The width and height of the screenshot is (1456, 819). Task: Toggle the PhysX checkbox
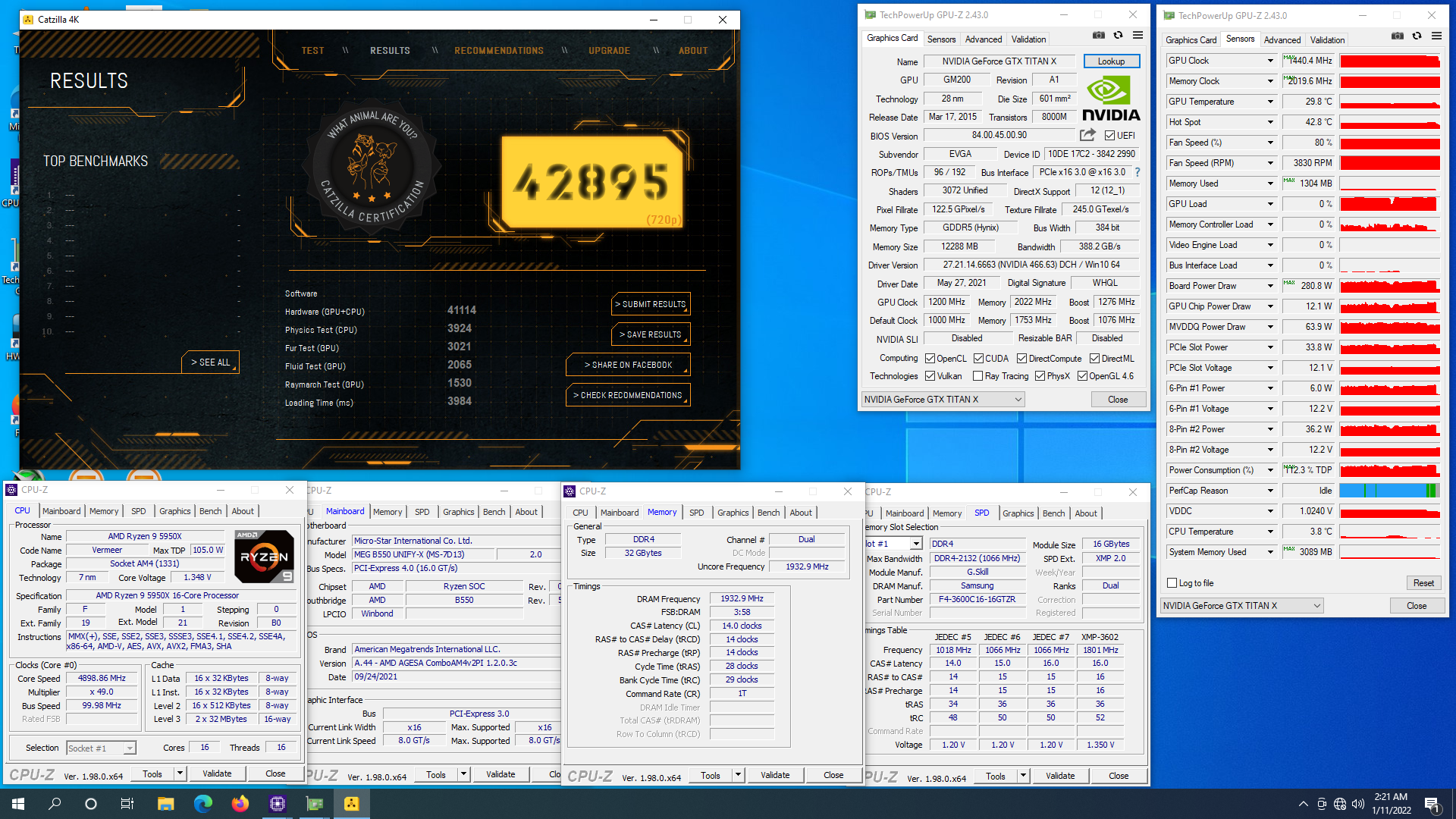tap(1040, 376)
